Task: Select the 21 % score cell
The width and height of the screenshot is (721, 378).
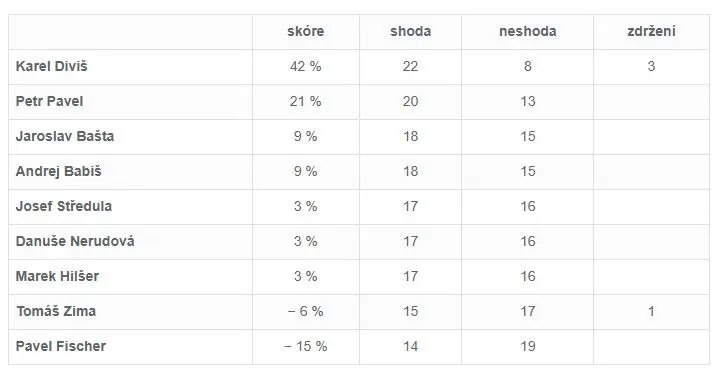Action: (306, 101)
